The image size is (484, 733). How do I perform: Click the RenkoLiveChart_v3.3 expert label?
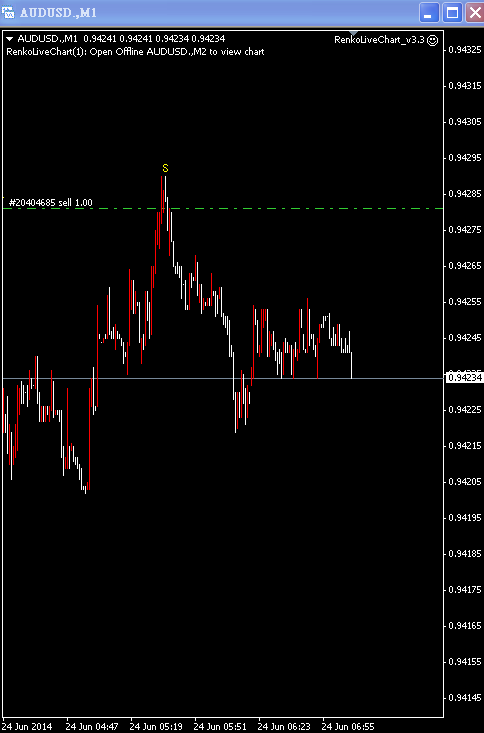[x=379, y=40]
